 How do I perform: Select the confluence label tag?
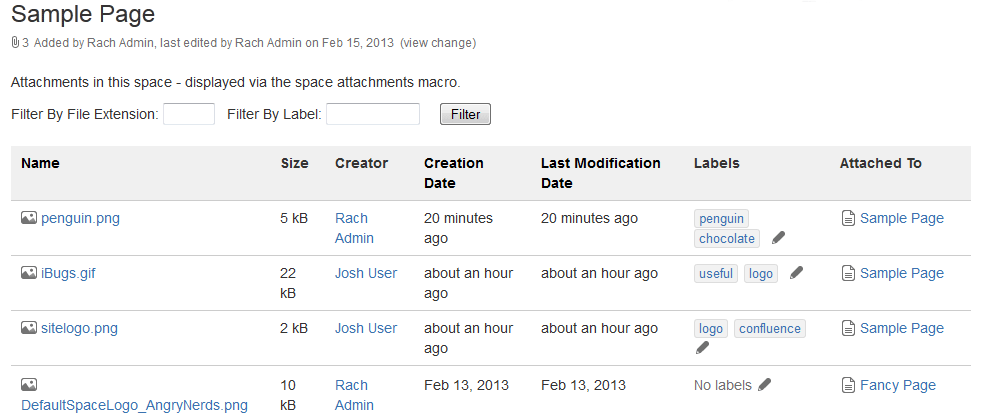point(770,329)
